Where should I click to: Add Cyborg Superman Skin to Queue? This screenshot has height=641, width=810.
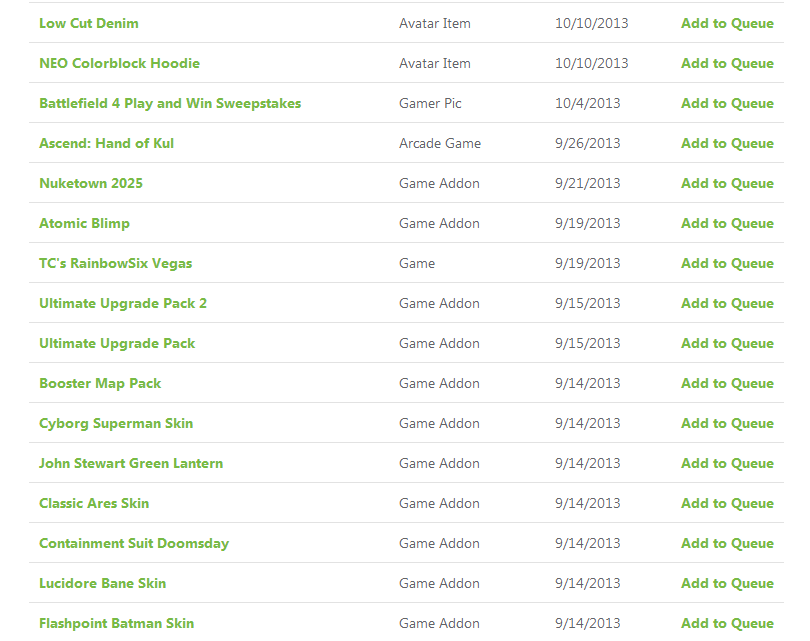pyautogui.click(x=727, y=424)
